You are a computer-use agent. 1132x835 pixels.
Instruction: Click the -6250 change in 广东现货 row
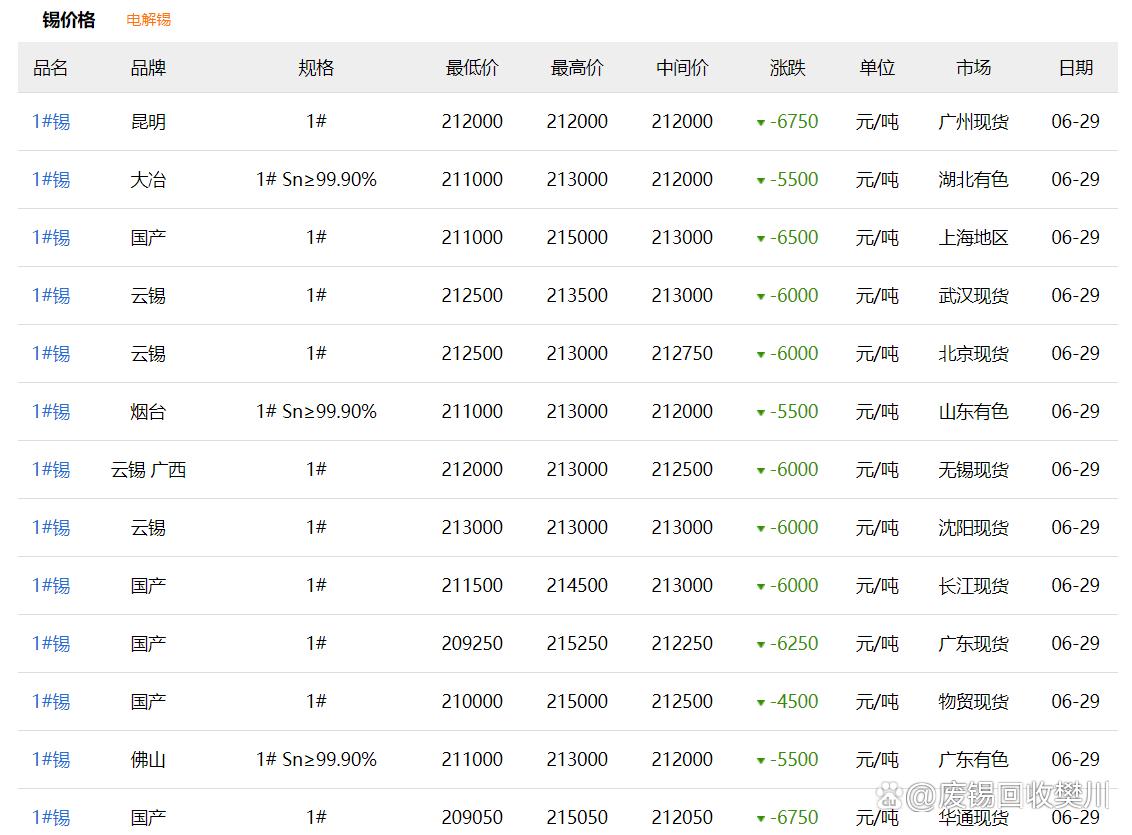pyautogui.click(x=793, y=643)
